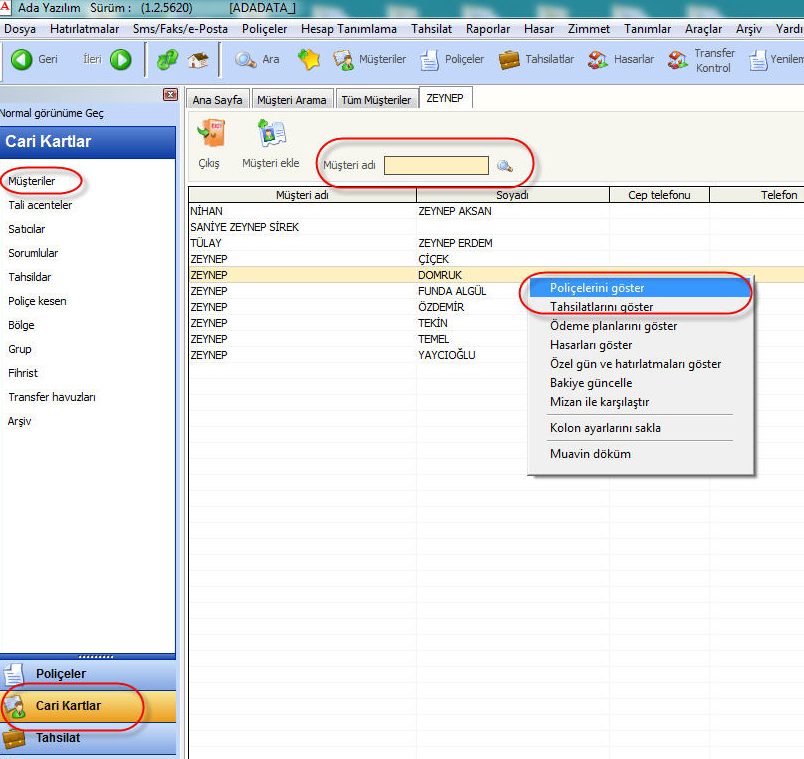Click the green İleri forward arrow icon
The height and width of the screenshot is (759, 804).
[x=121, y=60]
